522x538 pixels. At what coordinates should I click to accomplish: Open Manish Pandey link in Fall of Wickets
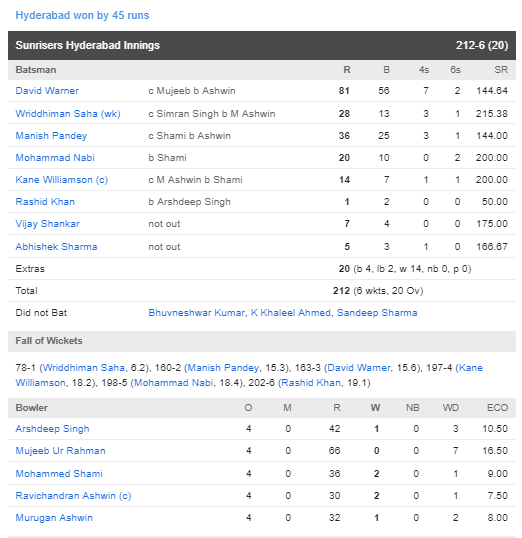point(223,367)
